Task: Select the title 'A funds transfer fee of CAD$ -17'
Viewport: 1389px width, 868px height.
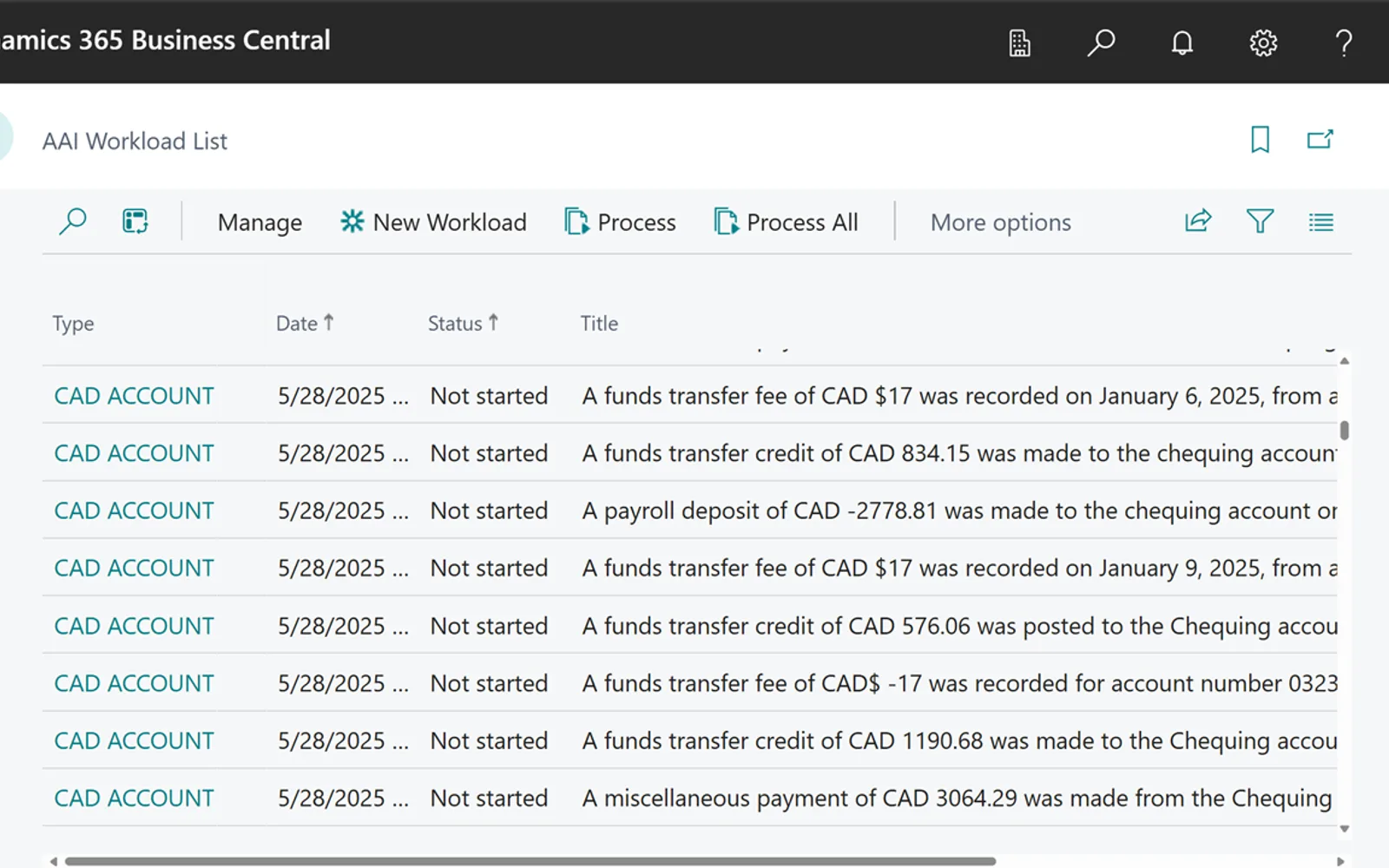Action: (959, 683)
